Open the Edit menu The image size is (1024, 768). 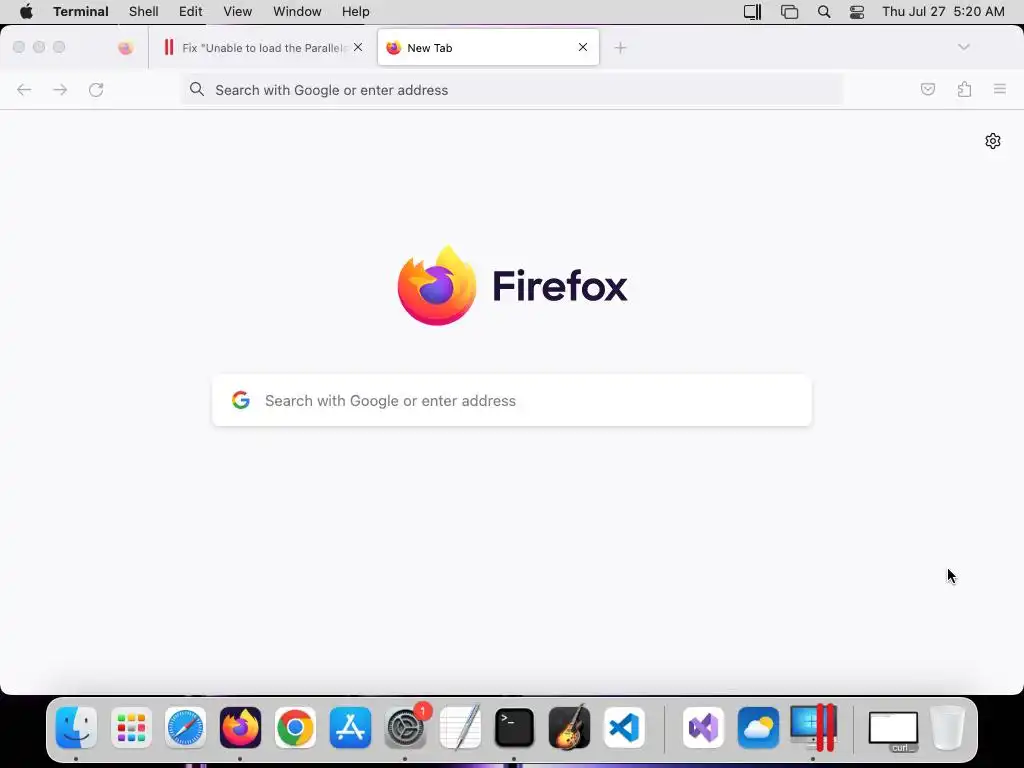(191, 12)
